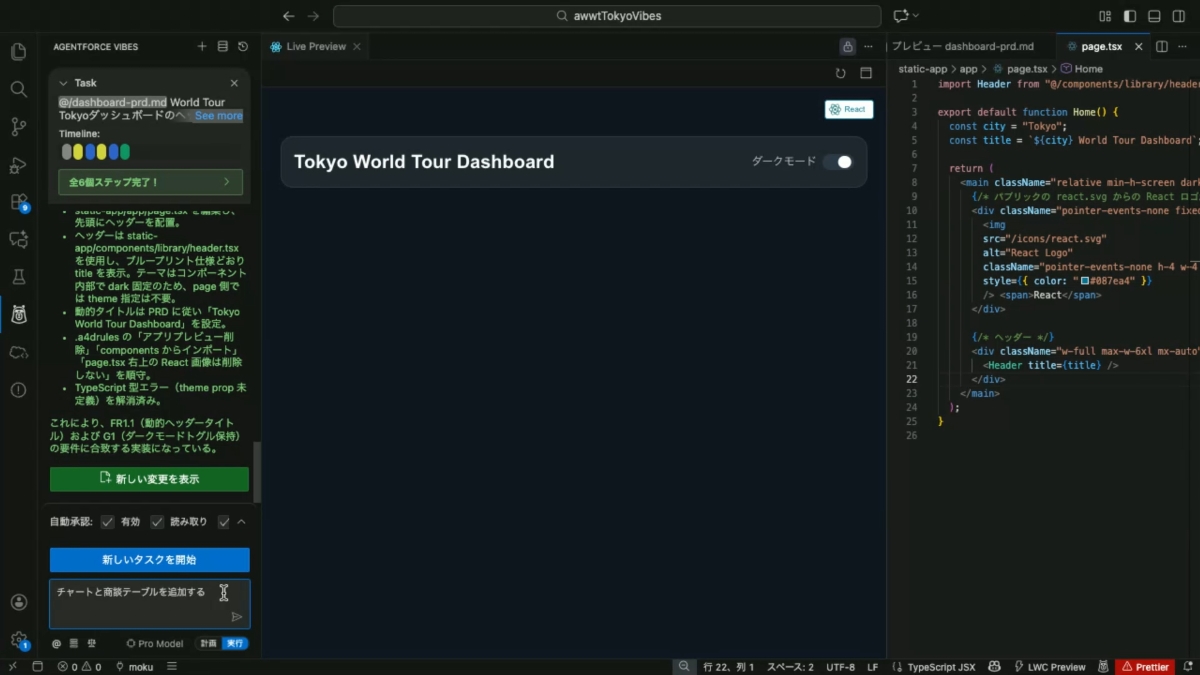Open the task history clock icon

pyautogui.click(x=243, y=47)
